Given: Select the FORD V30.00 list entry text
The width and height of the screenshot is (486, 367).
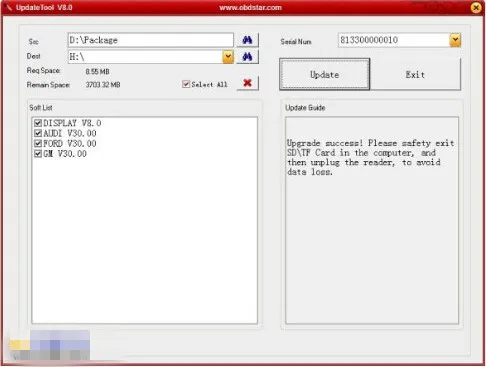Looking at the screenshot, I should point(70,144).
